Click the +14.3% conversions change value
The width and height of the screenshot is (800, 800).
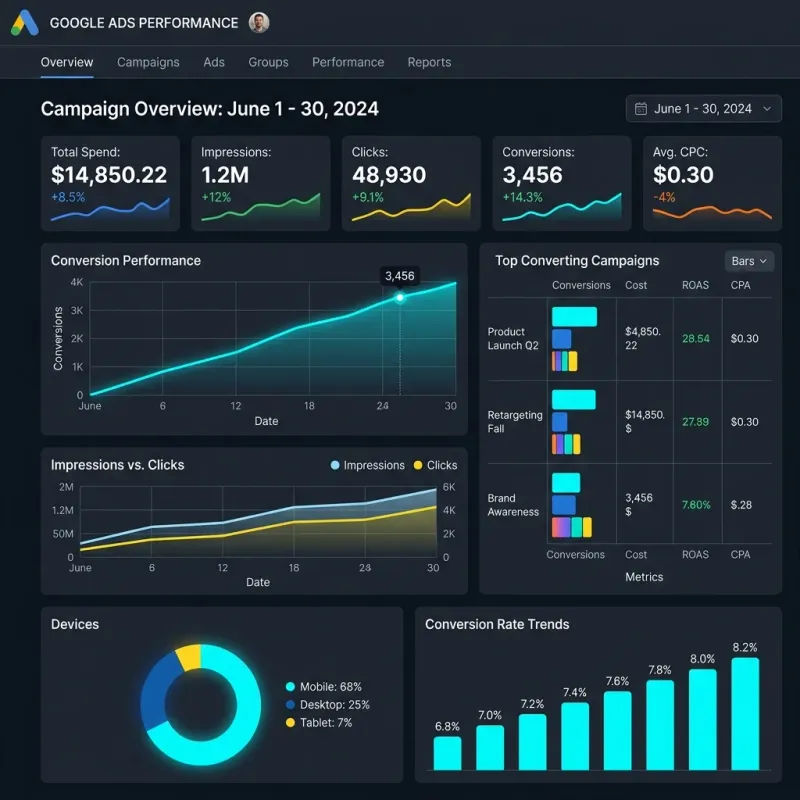pyautogui.click(x=522, y=197)
